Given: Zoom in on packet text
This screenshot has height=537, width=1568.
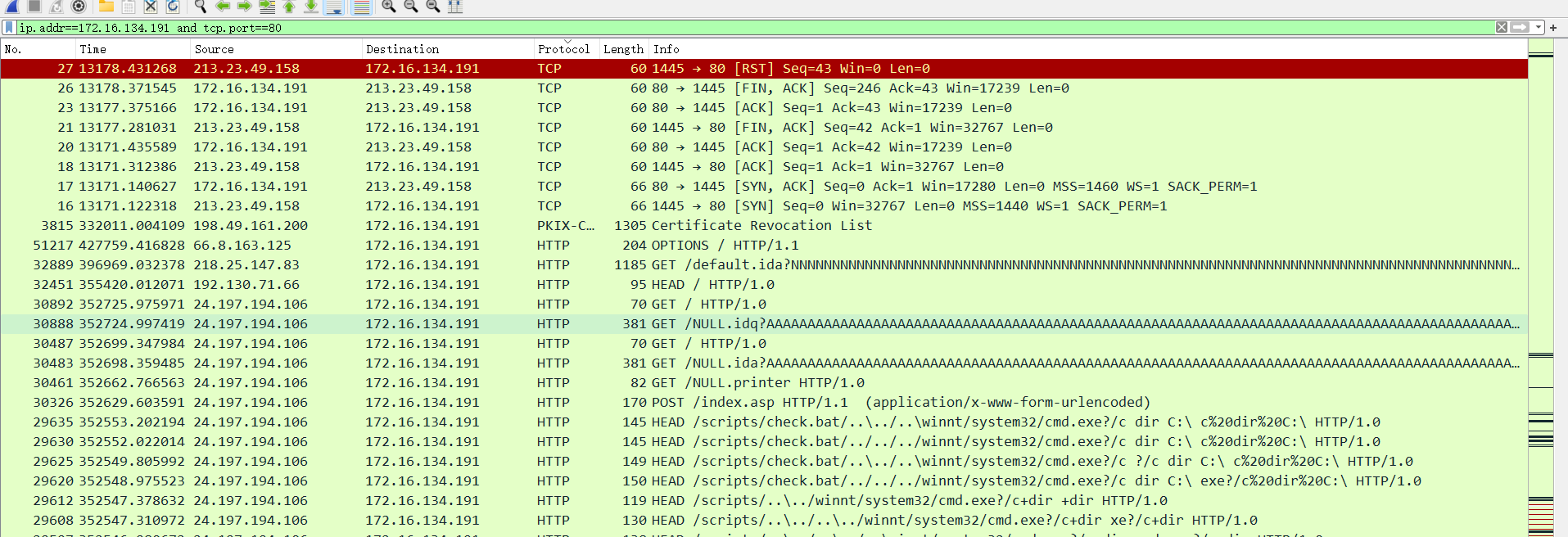Looking at the screenshot, I should pyautogui.click(x=389, y=7).
